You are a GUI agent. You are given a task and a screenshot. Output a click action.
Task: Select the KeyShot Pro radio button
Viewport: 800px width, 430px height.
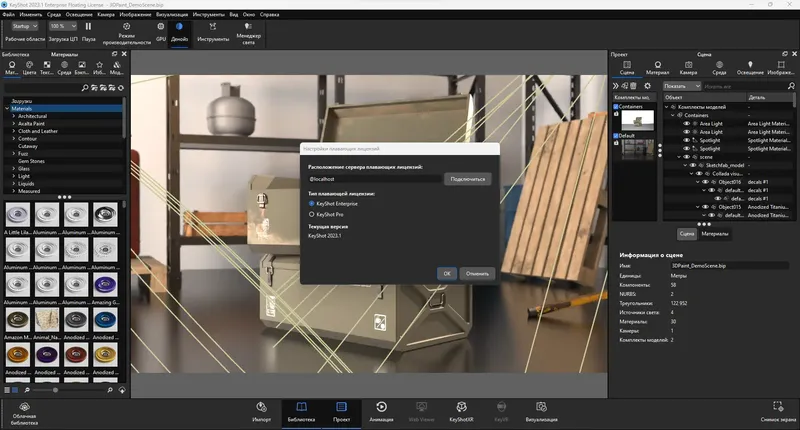[x=311, y=214]
